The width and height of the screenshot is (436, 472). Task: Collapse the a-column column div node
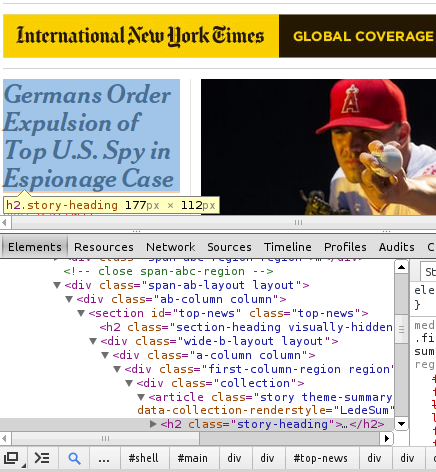105,355
